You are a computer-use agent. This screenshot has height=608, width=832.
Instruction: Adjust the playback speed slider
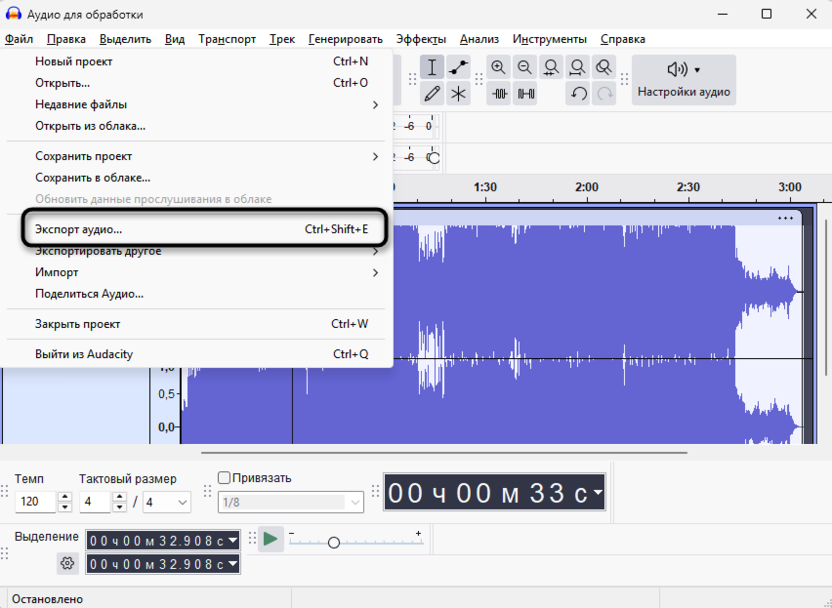(333, 542)
